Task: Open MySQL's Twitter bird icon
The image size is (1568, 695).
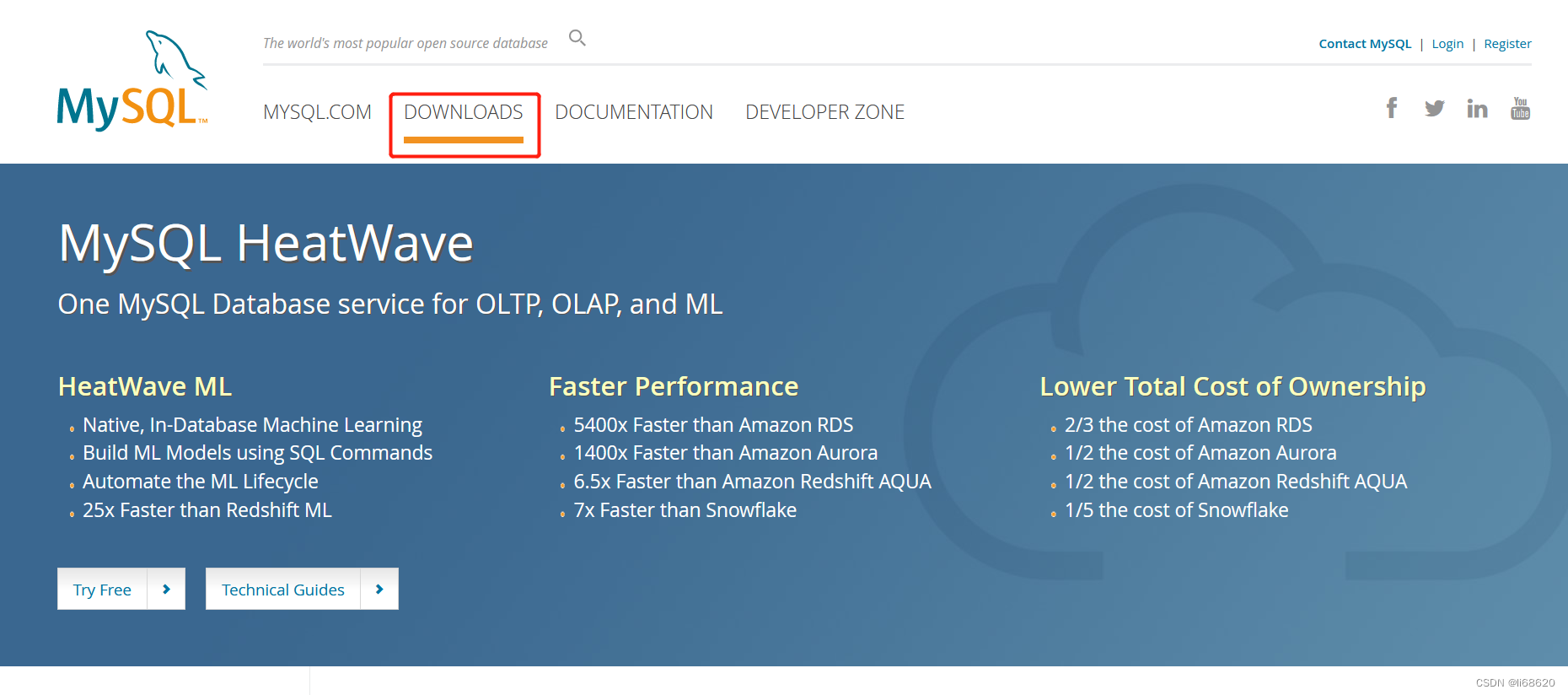Action: point(1435,108)
